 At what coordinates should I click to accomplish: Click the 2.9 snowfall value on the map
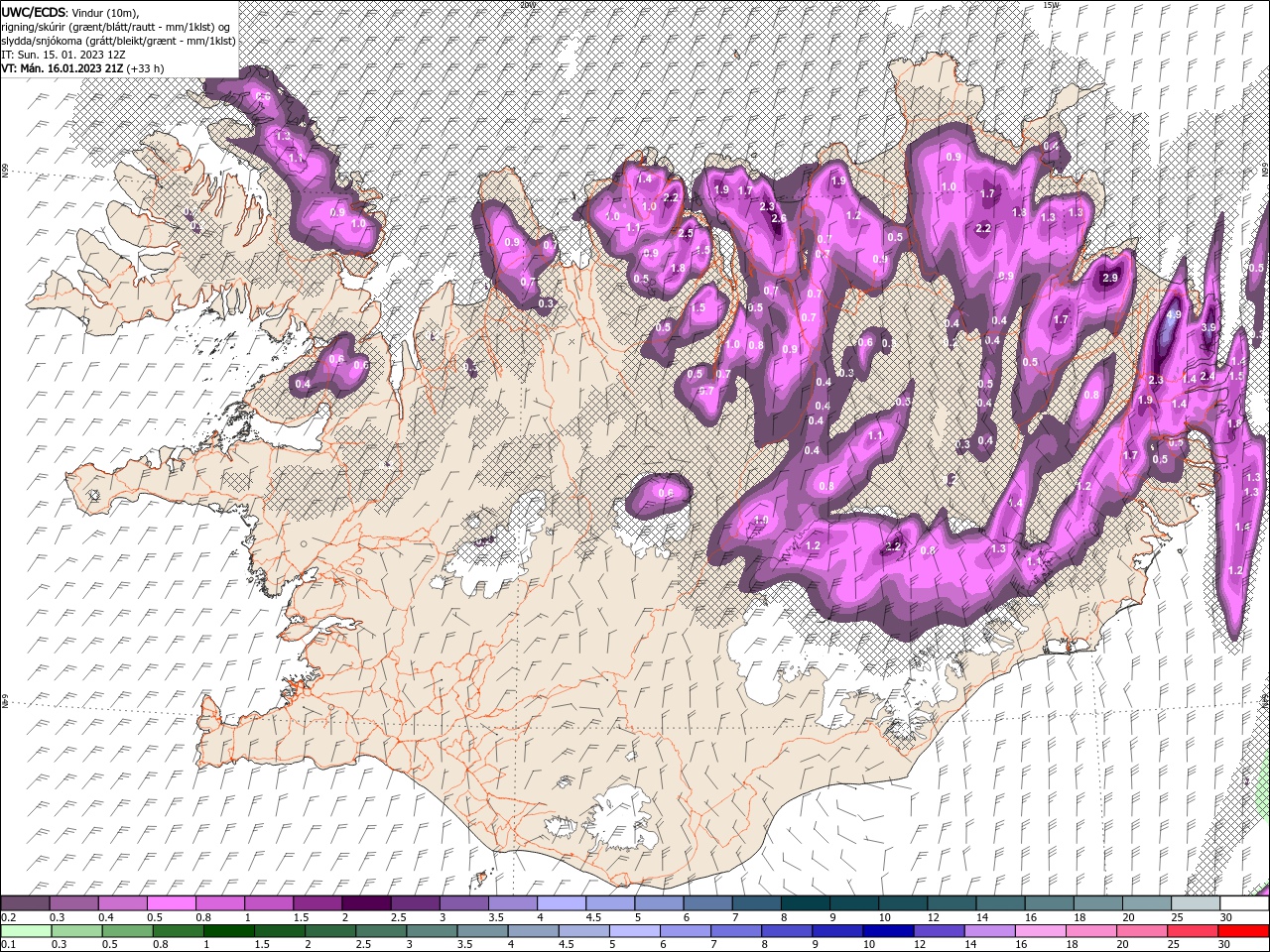(1110, 279)
